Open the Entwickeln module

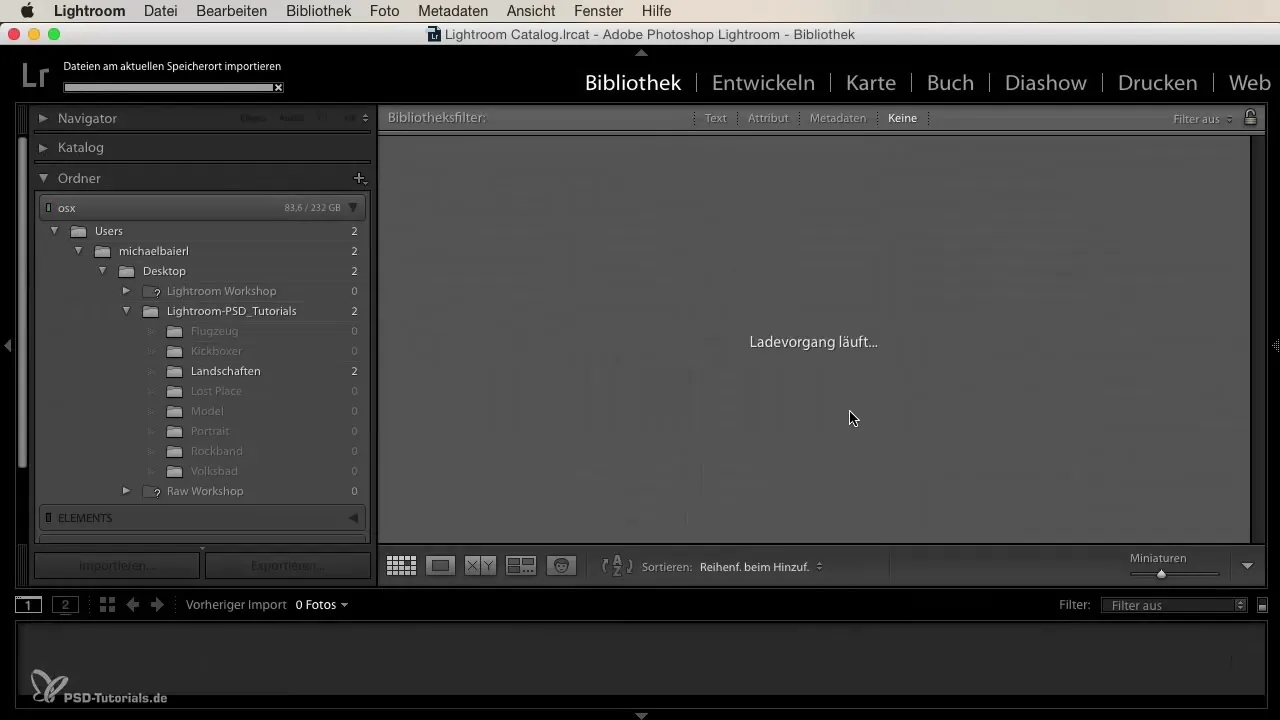point(763,83)
